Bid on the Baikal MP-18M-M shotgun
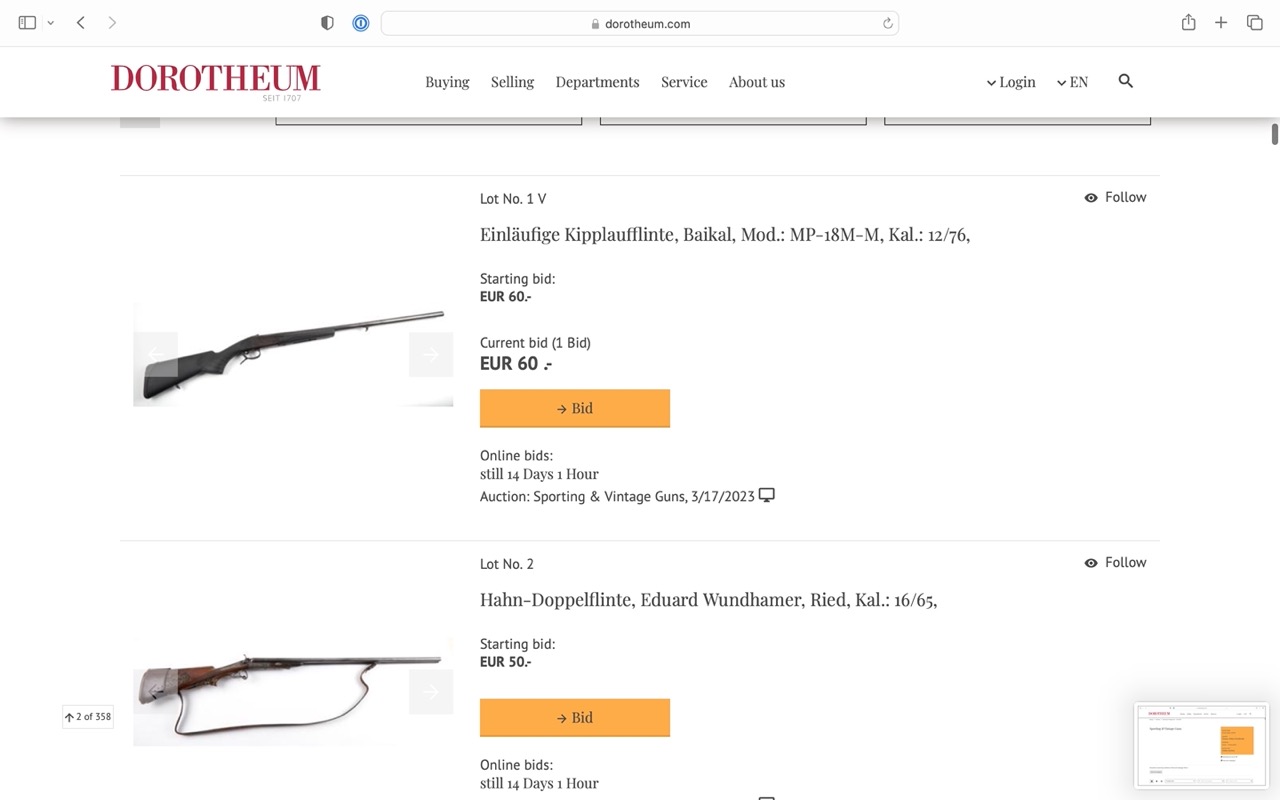1280x800 pixels. (x=575, y=408)
